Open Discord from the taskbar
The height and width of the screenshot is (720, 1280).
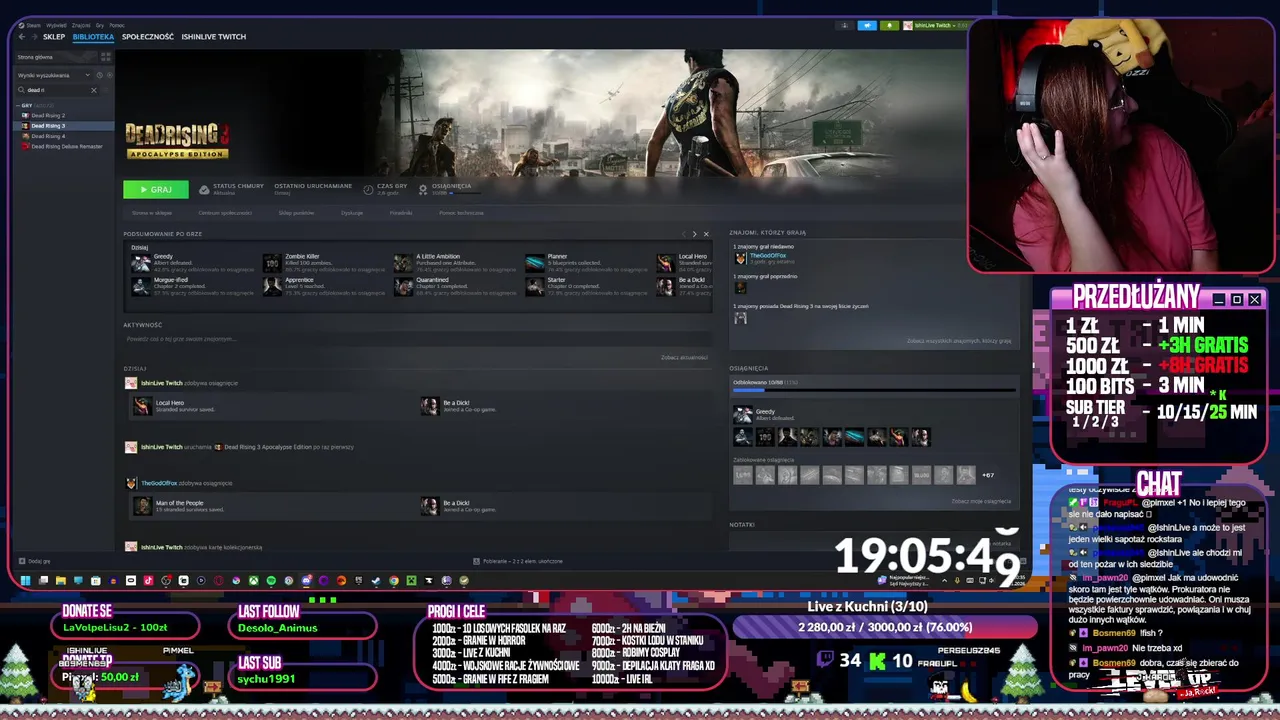coord(307,580)
